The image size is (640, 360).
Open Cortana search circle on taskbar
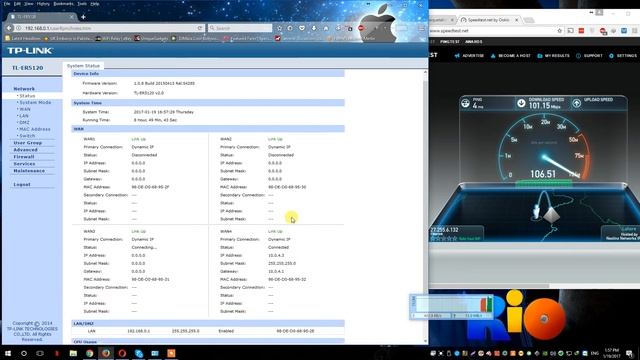tap(24, 353)
